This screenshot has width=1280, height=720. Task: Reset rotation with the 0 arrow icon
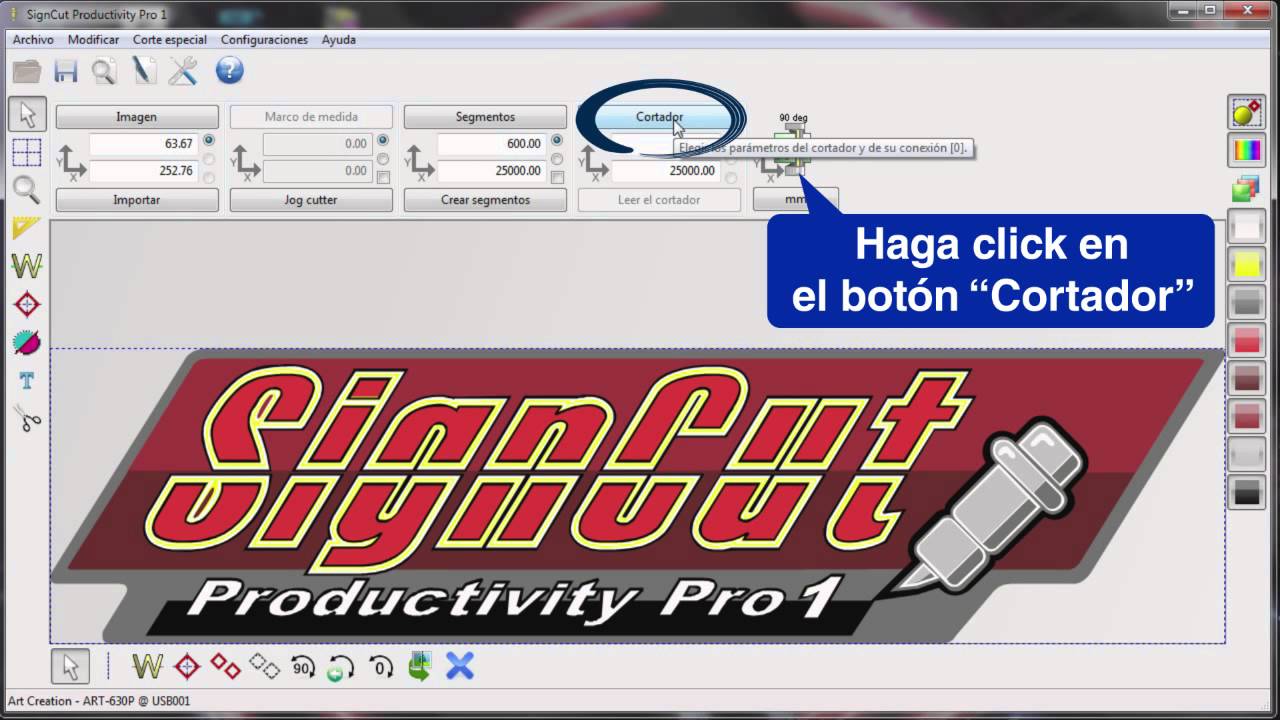click(381, 666)
